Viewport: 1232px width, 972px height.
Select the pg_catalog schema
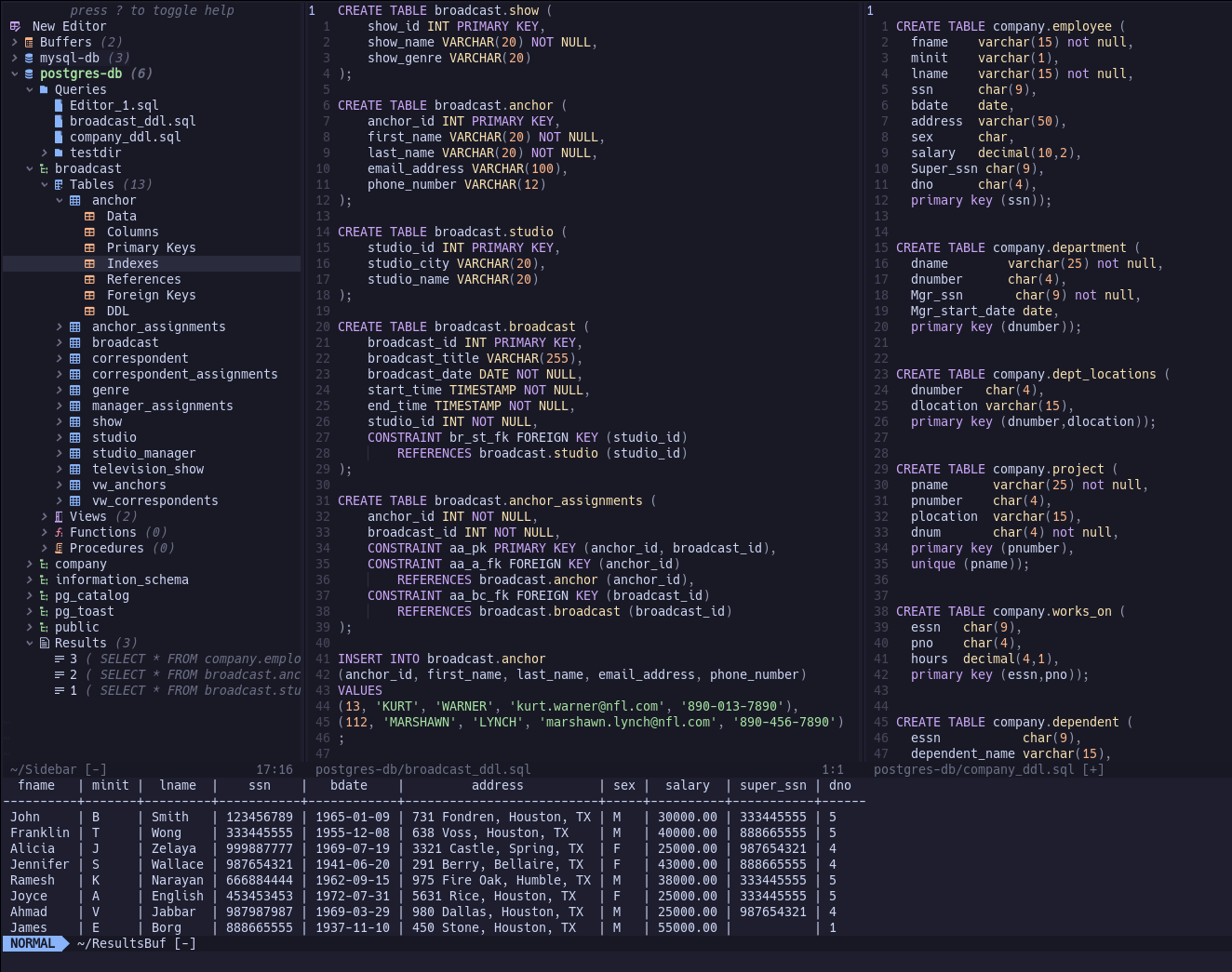92,595
